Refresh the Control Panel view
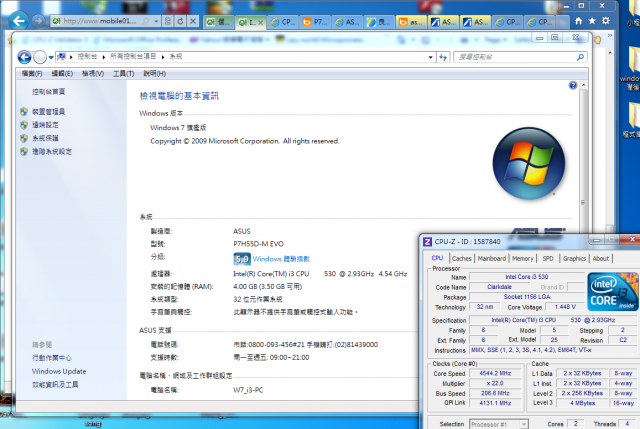The image size is (640, 429). (443, 57)
